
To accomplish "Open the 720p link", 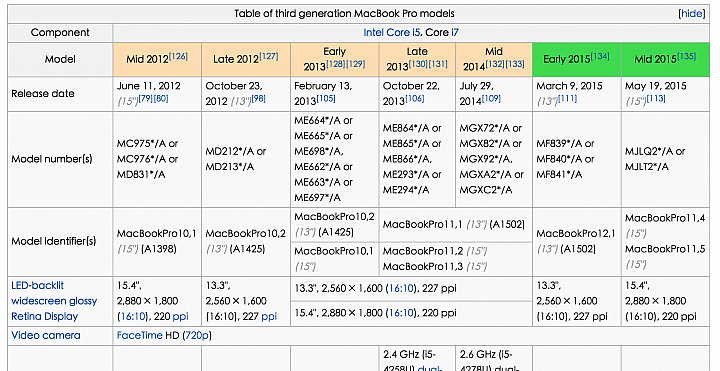I will click(197, 335).
